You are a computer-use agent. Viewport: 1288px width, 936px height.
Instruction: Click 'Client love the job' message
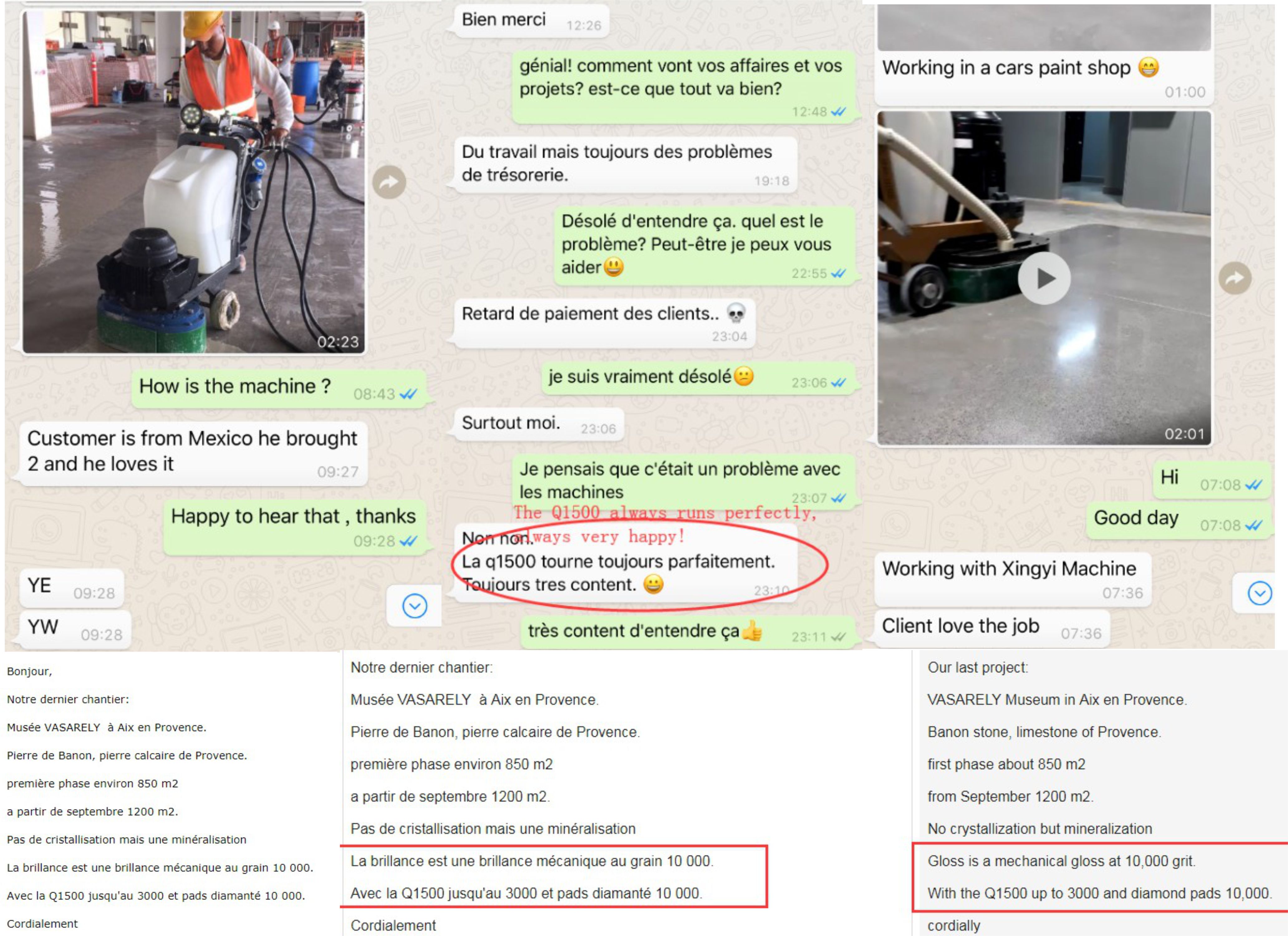992,628
